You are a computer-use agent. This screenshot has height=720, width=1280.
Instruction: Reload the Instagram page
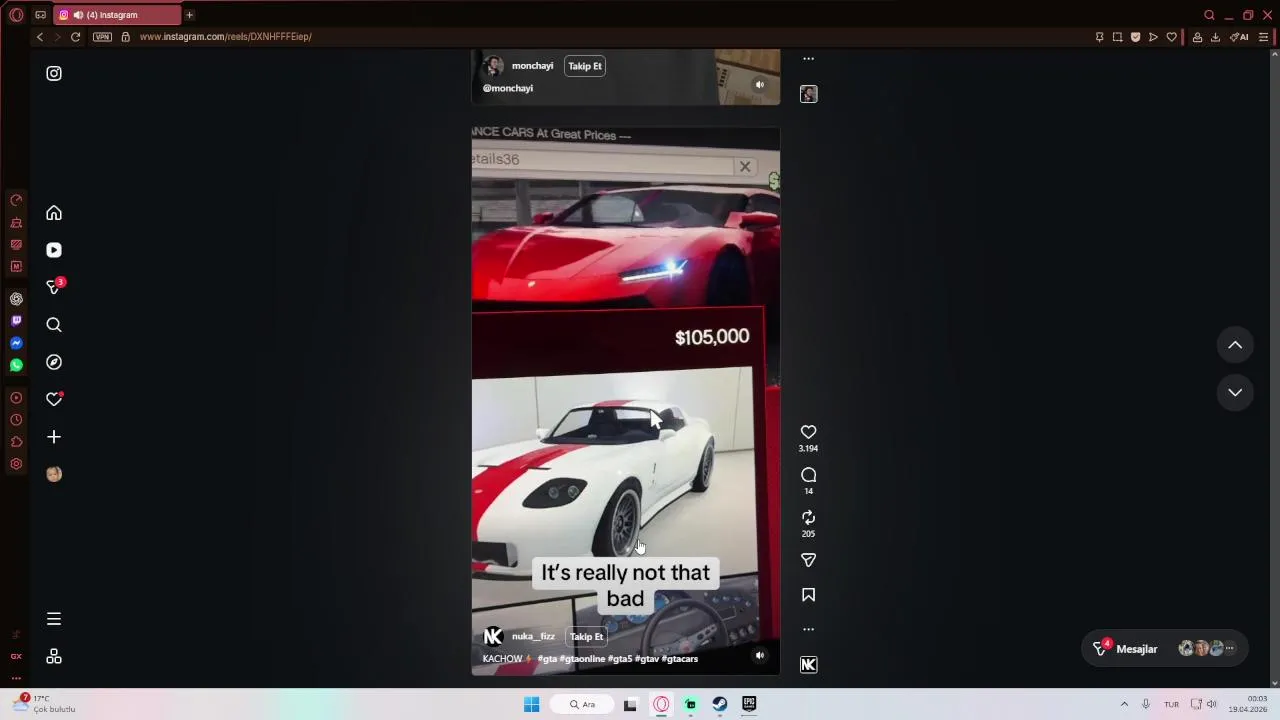[75, 37]
